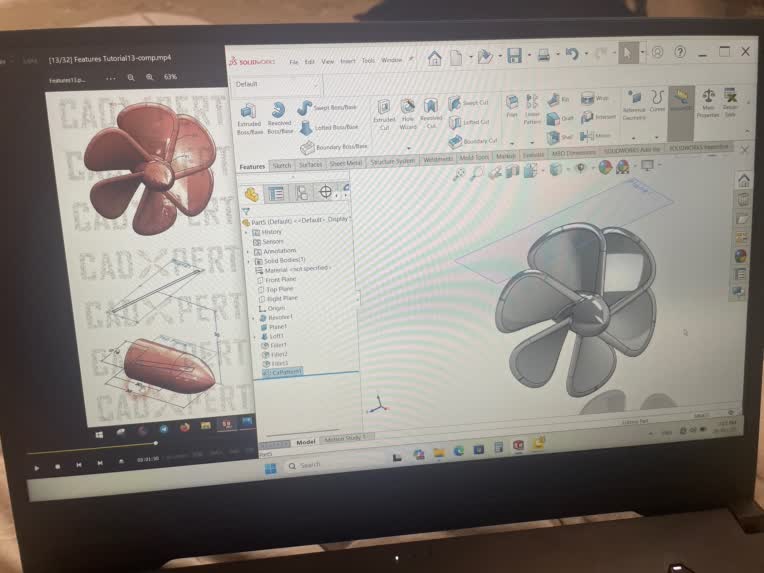Select the Swept Cut tool
The width and height of the screenshot is (764, 573).
click(x=468, y=103)
